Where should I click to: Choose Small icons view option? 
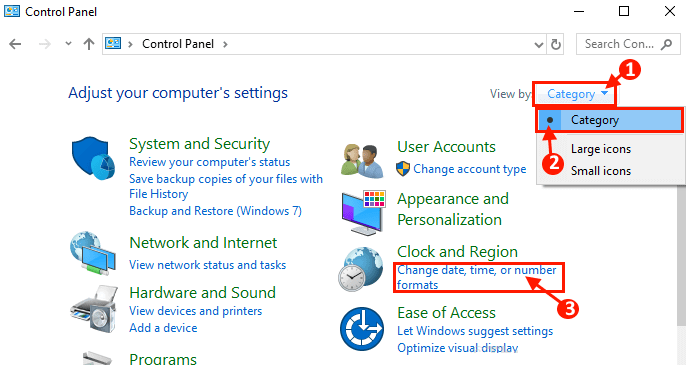tap(601, 171)
